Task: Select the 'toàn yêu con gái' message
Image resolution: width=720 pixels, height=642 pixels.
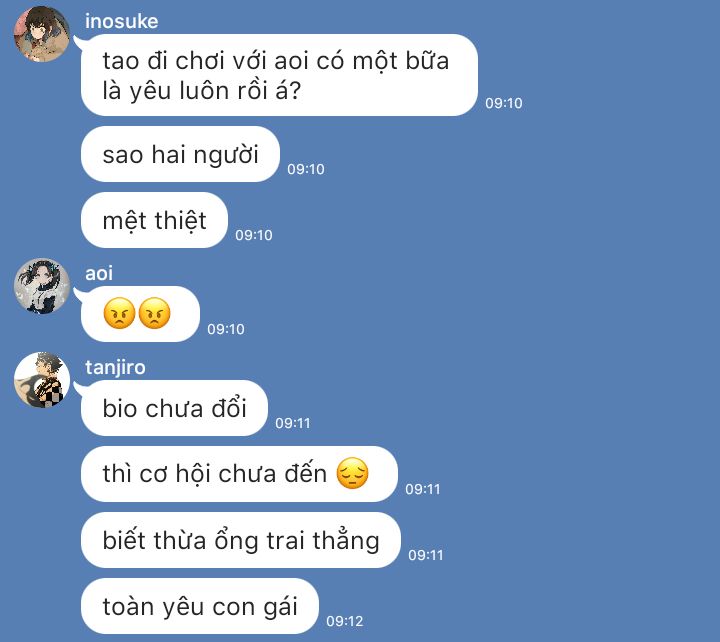Action: pyautogui.click(x=200, y=606)
